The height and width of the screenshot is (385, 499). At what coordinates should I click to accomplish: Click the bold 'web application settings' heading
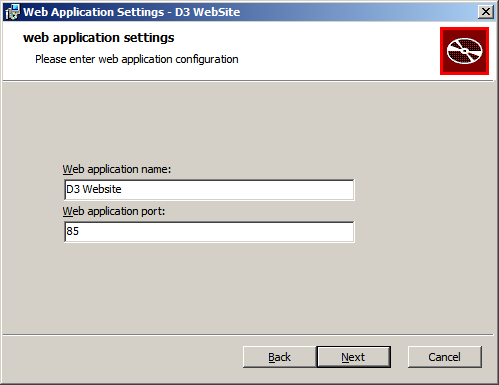click(99, 38)
